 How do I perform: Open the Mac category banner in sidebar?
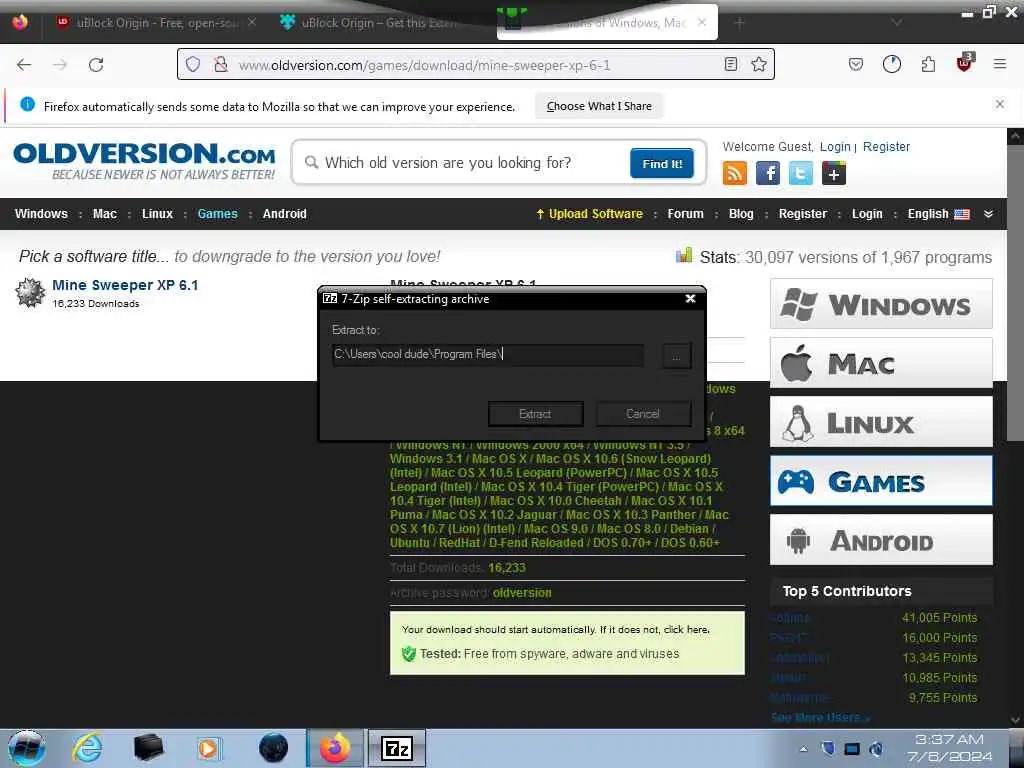(x=881, y=363)
